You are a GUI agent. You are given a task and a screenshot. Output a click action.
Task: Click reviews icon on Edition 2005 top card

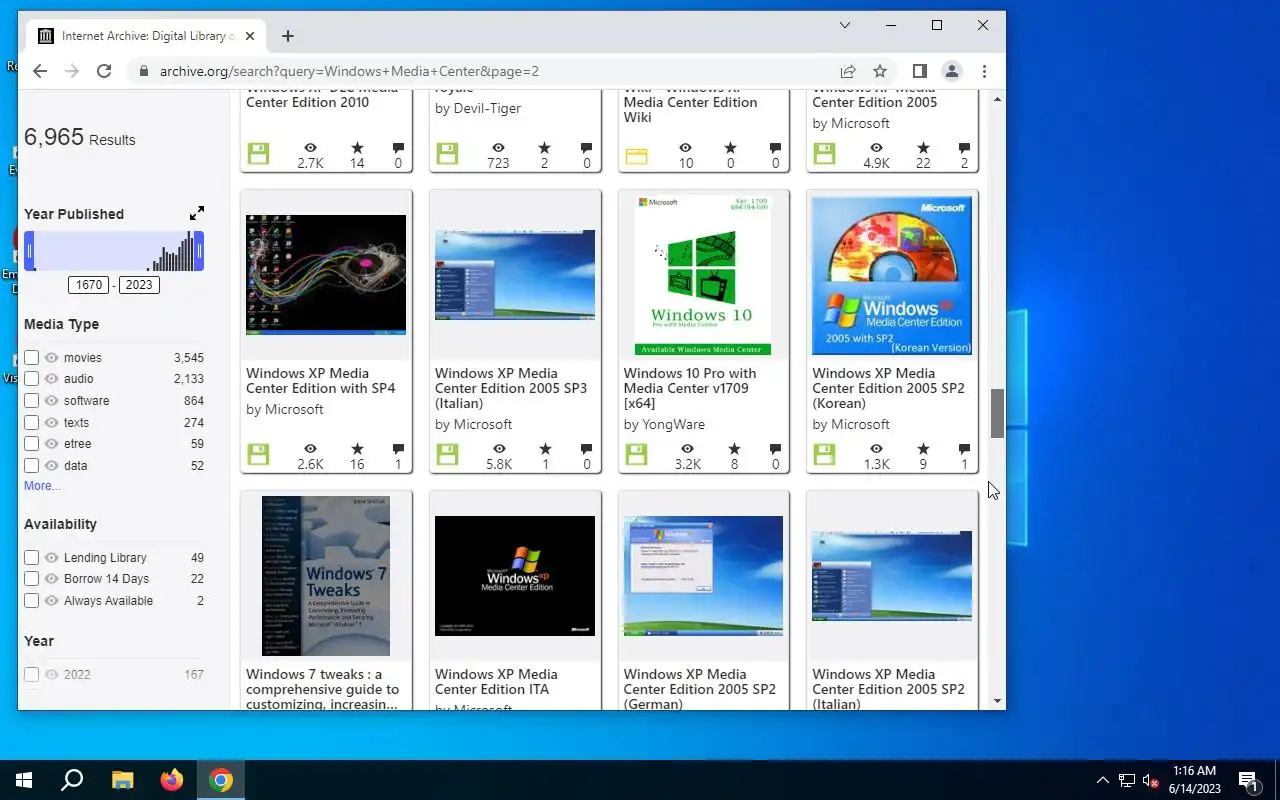(x=964, y=148)
